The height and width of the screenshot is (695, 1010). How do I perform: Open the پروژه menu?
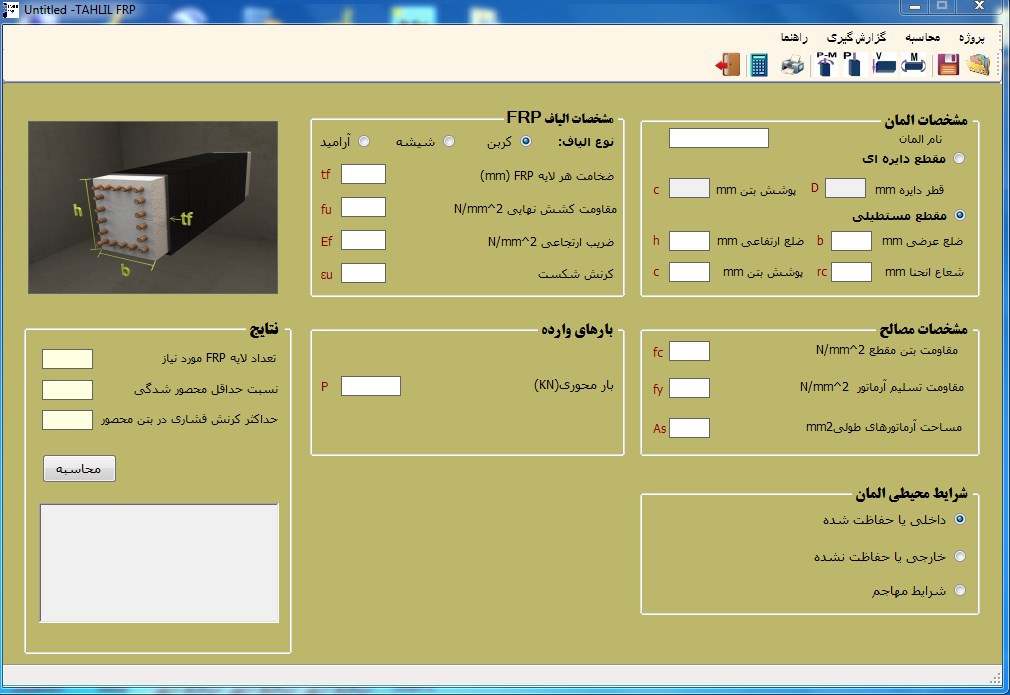(972, 37)
